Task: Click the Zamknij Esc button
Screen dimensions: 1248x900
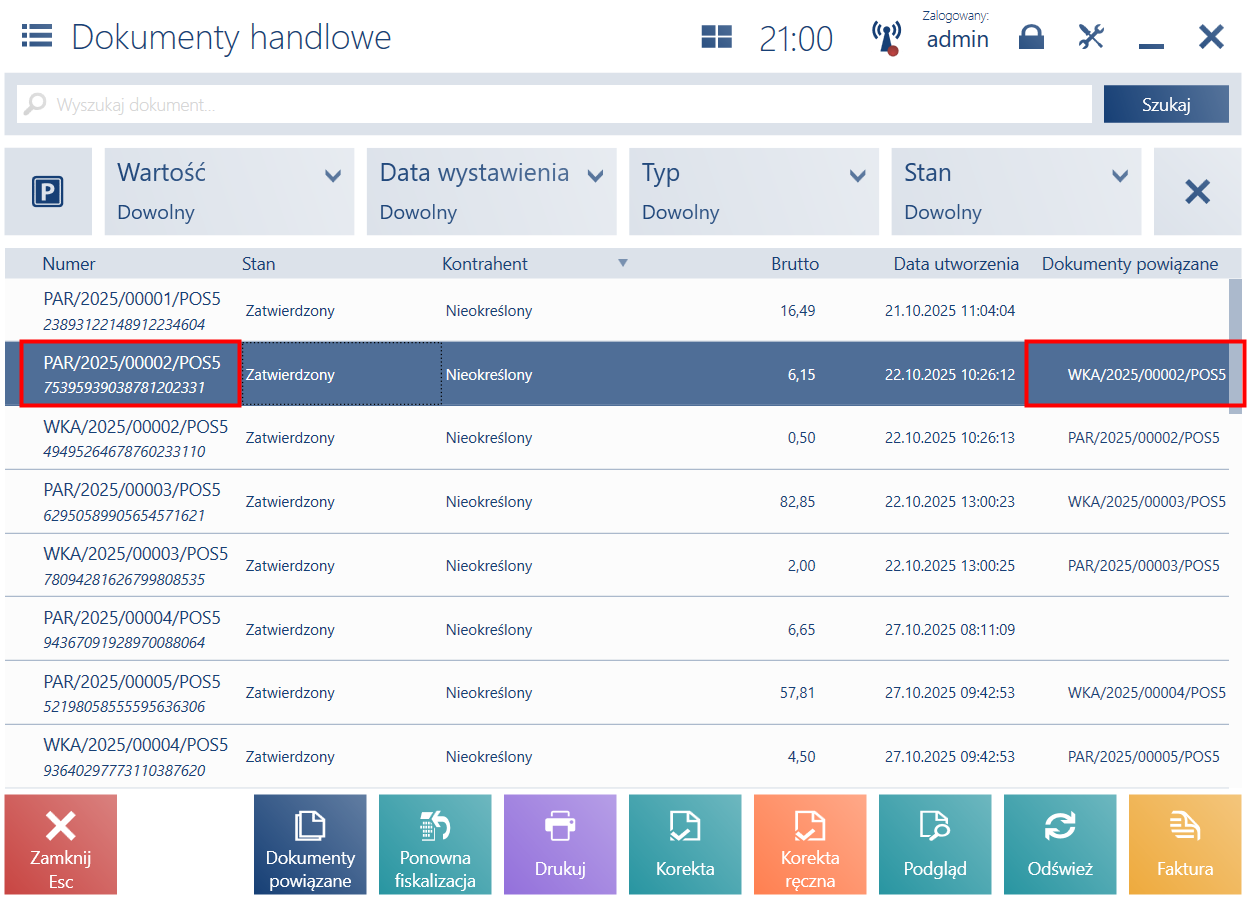Action: 61,845
